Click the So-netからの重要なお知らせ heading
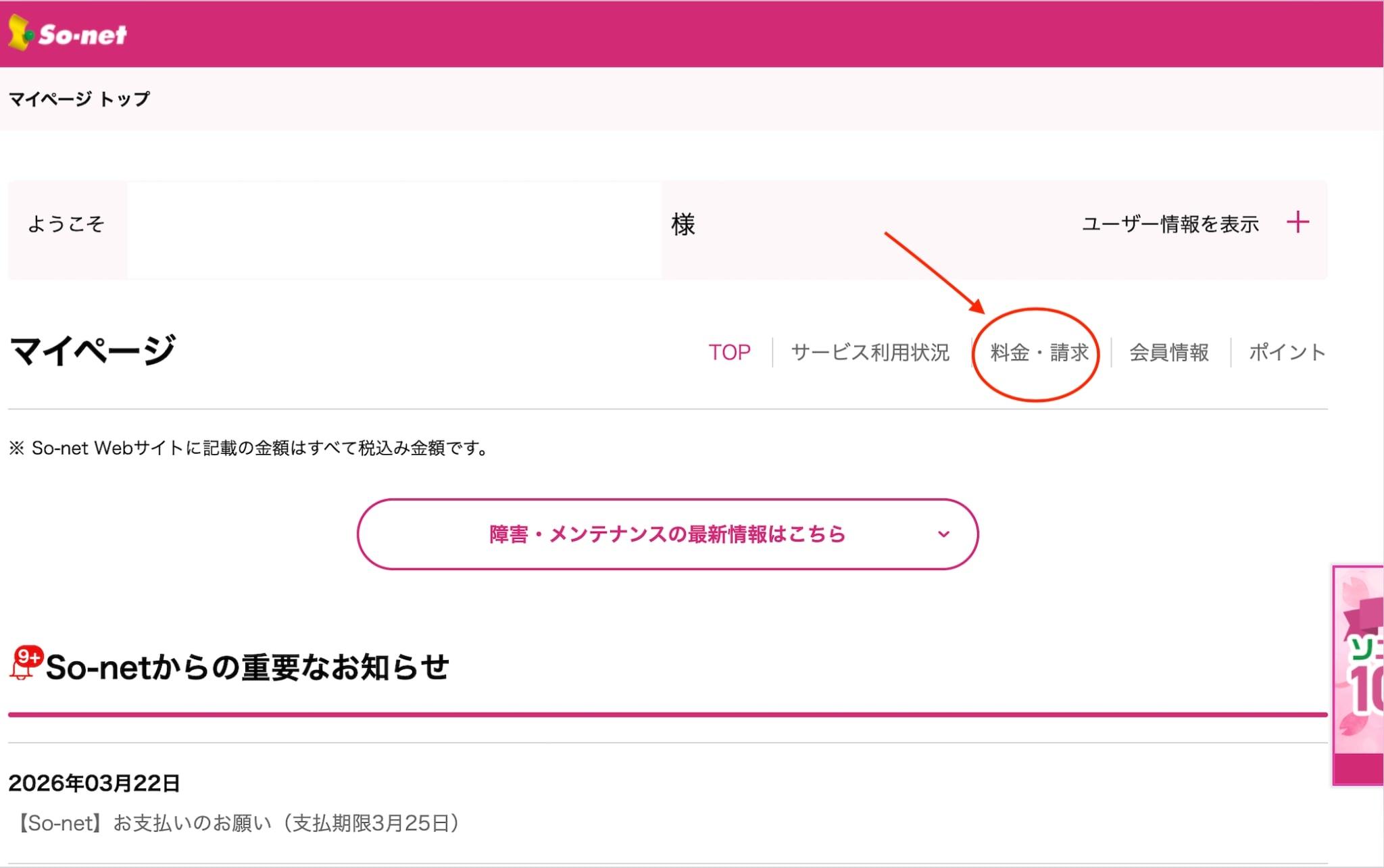1384x868 pixels. click(x=247, y=667)
